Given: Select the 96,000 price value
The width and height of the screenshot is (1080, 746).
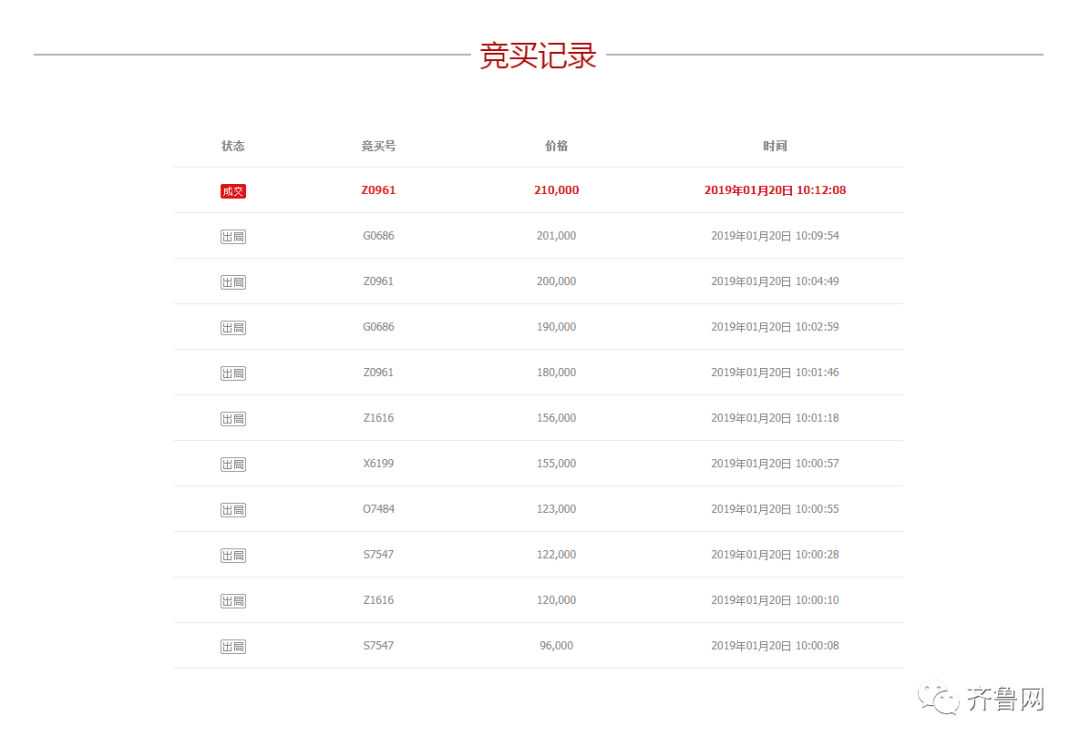Looking at the screenshot, I should (556, 645).
